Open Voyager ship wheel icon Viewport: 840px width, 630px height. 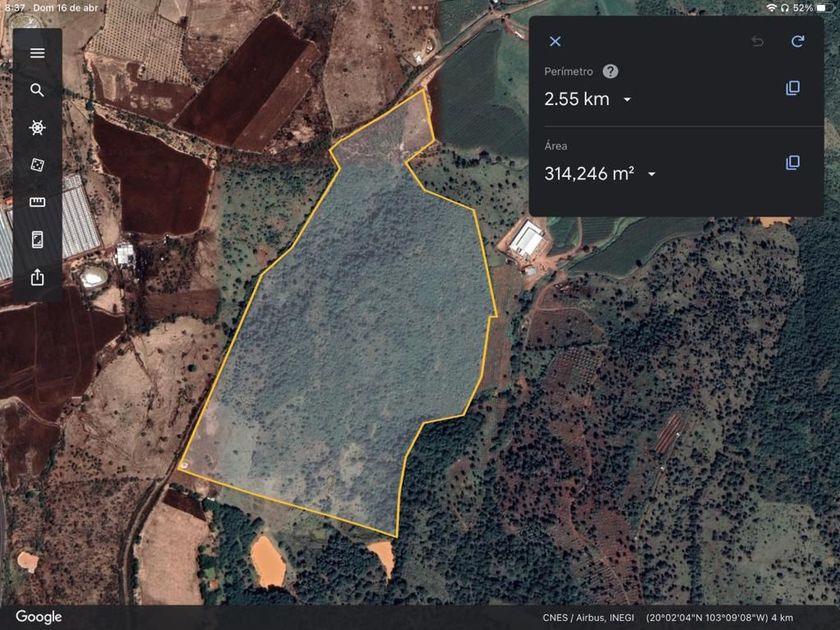[37, 128]
